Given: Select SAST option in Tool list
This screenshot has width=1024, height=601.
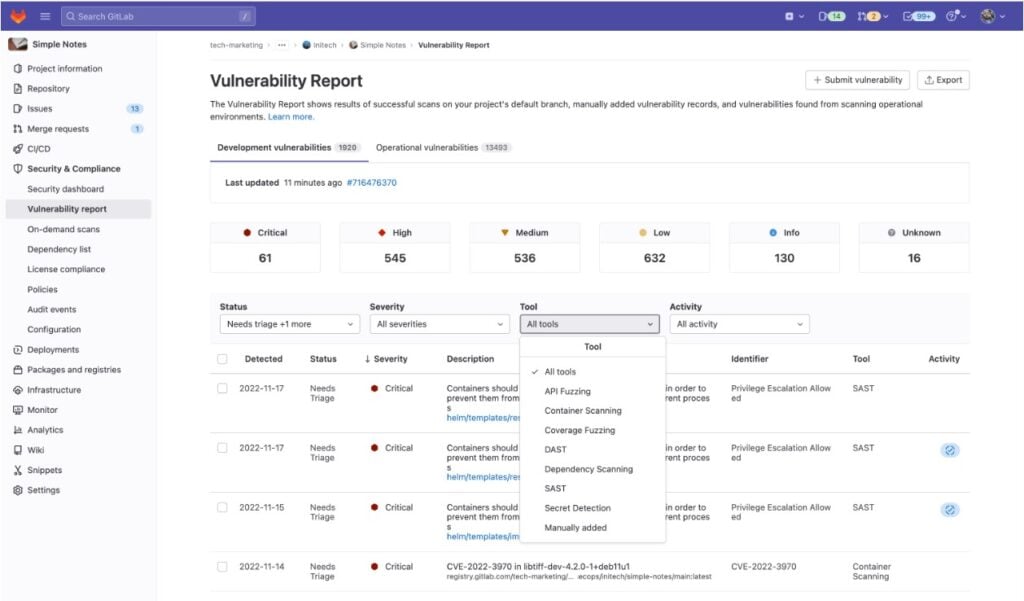Looking at the screenshot, I should point(592,489).
